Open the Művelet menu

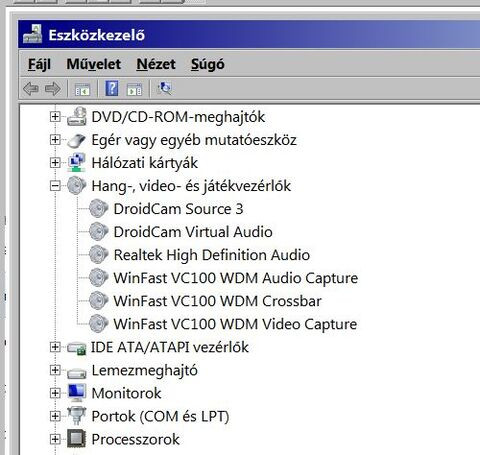94,64
